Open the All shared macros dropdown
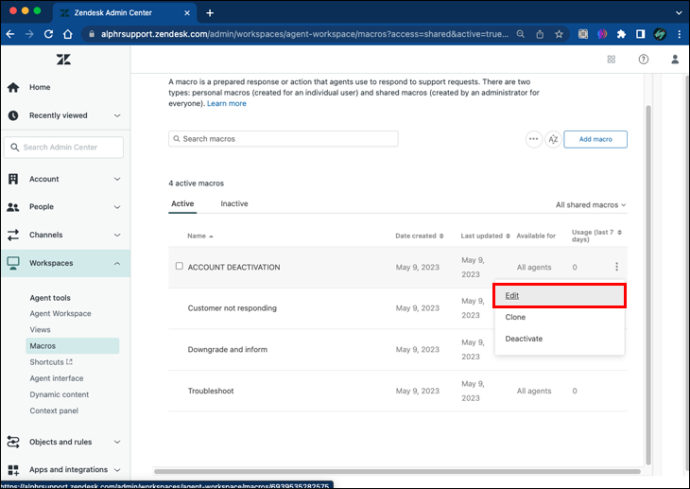The width and height of the screenshot is (690, 489). tap(591, 205)
